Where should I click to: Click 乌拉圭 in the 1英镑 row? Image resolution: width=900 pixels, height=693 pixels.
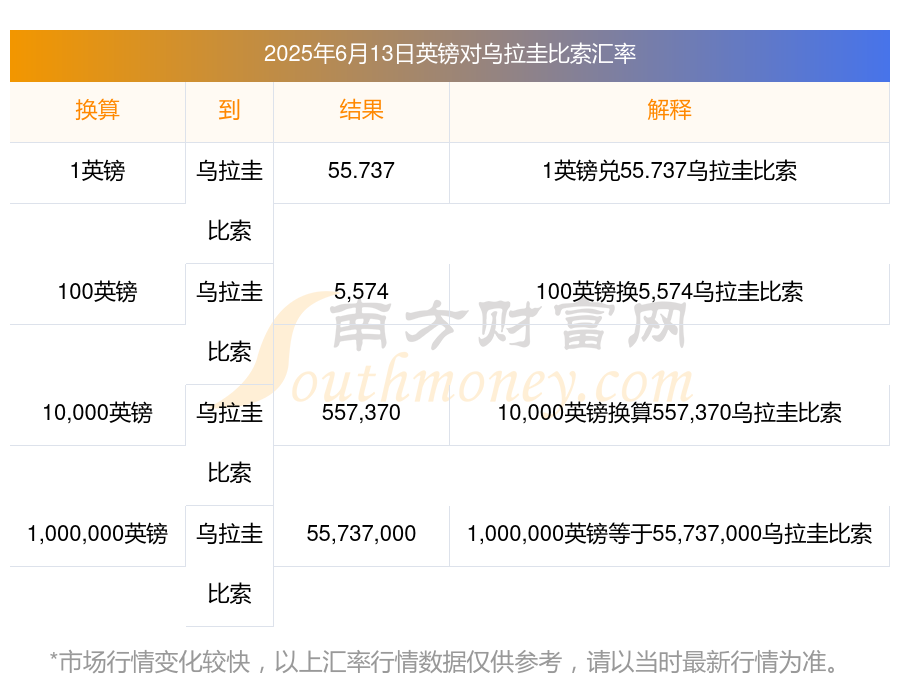click(229, 171)
